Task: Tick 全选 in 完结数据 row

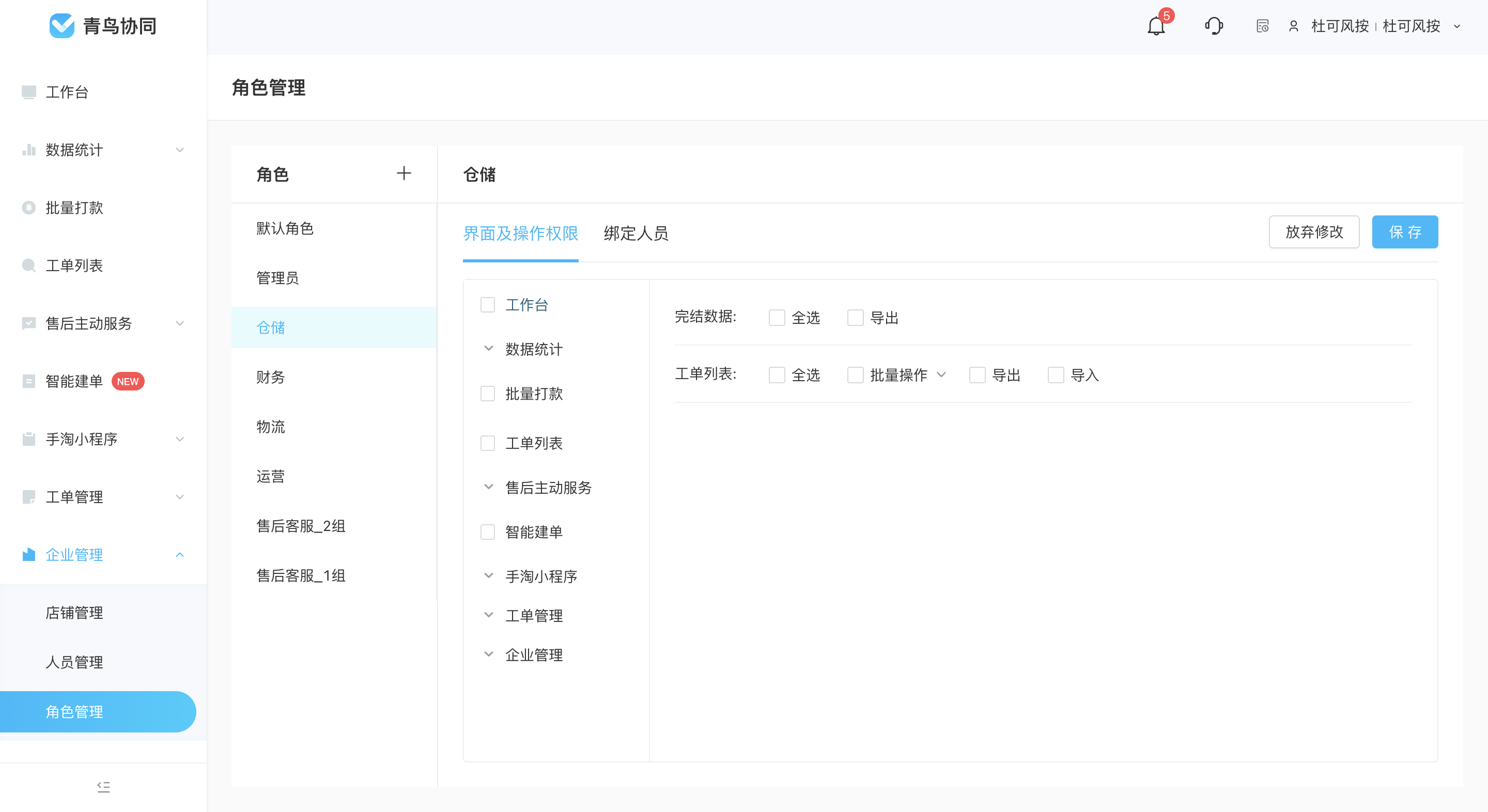Action: click(777, 318)
